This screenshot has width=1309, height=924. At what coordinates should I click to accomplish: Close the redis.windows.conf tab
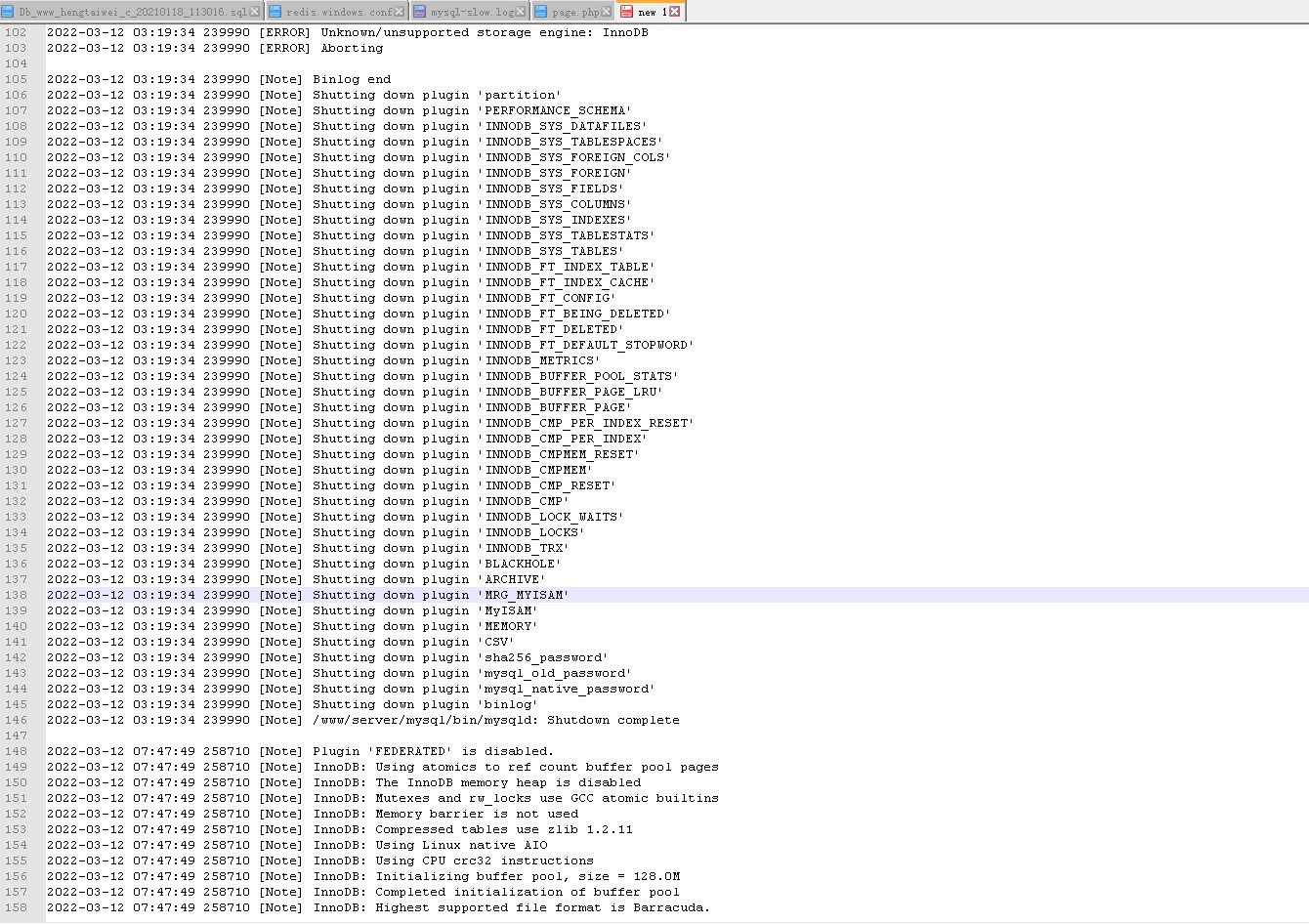coord(400,12)
